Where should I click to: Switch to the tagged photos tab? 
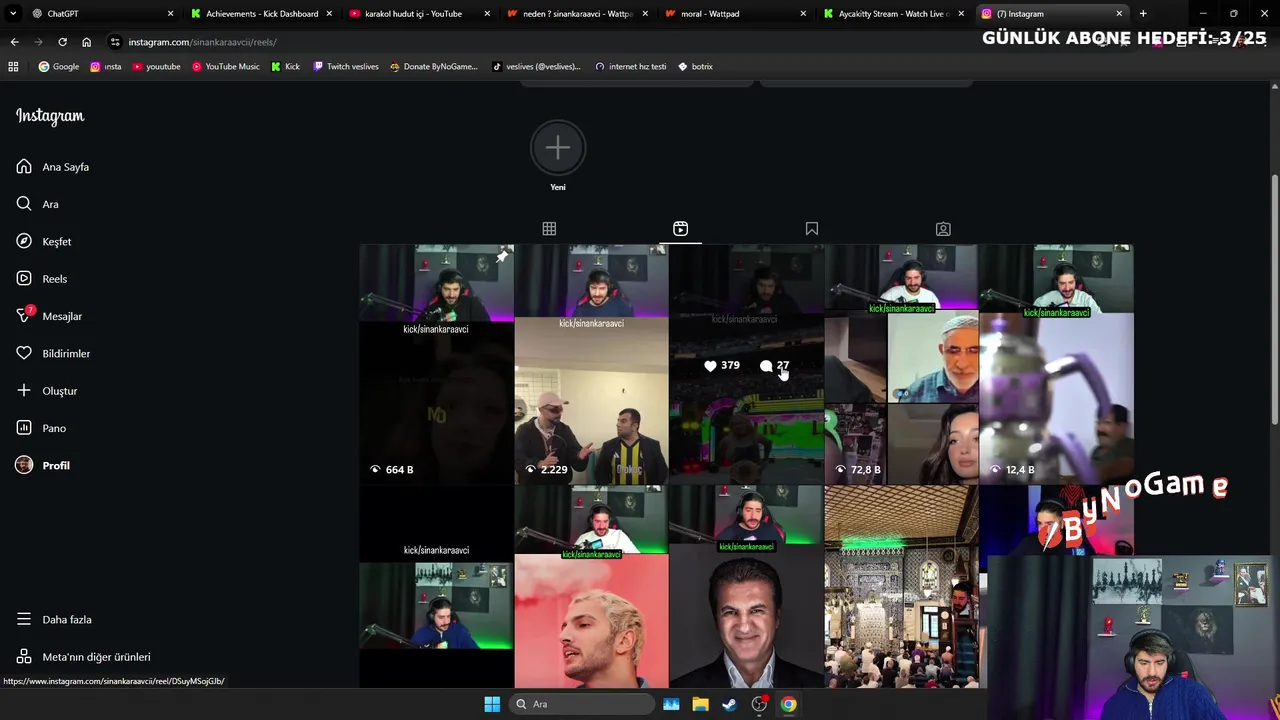tap(943, 229)
